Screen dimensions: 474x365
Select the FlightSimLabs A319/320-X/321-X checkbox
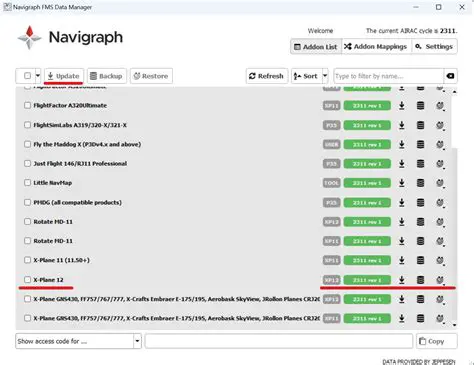tap(27, 125)
